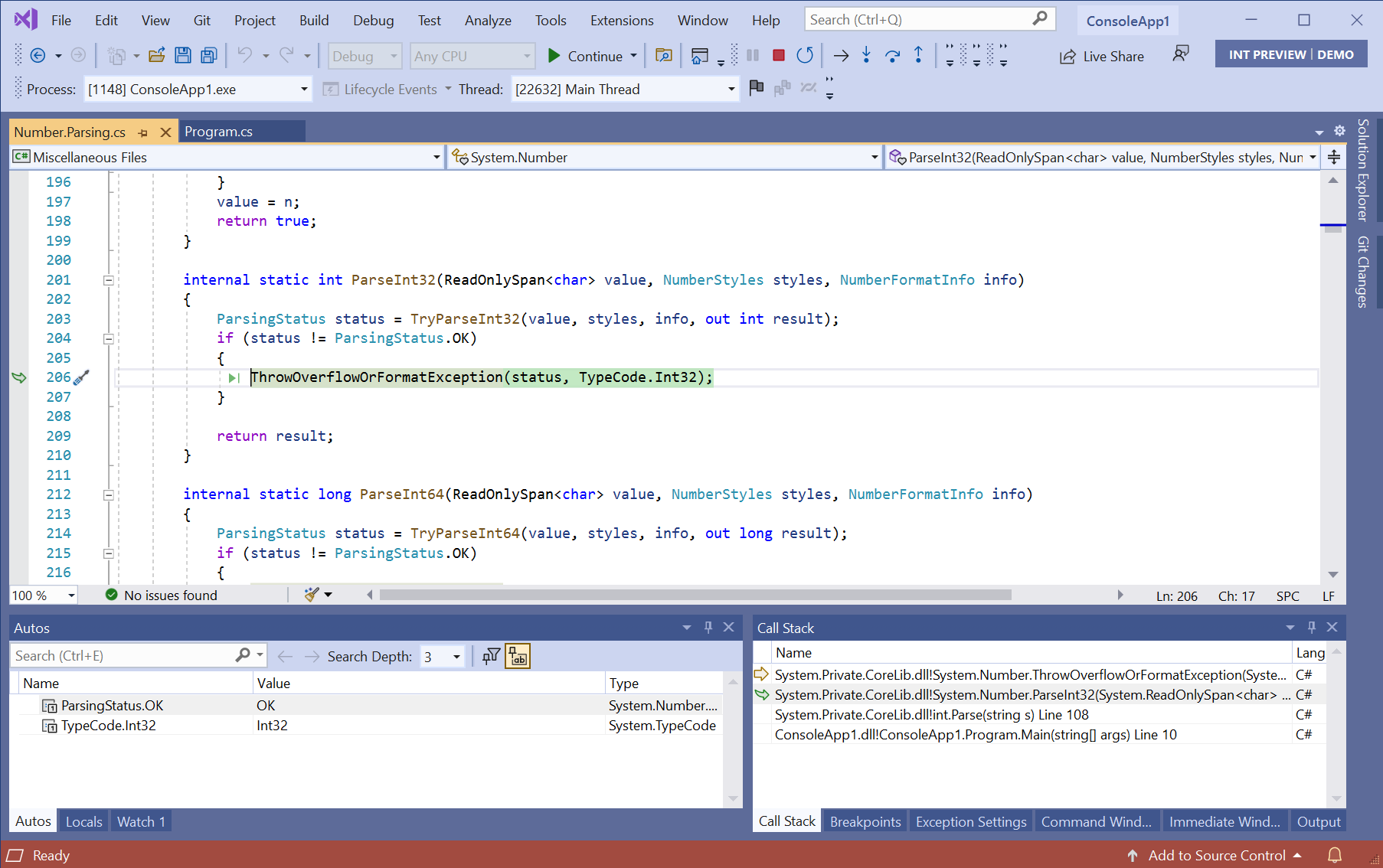Open the Continue button dropdown arrow
Image resolution: width=1383 pixels, height=868 pixels.
(x=634, y=56)
